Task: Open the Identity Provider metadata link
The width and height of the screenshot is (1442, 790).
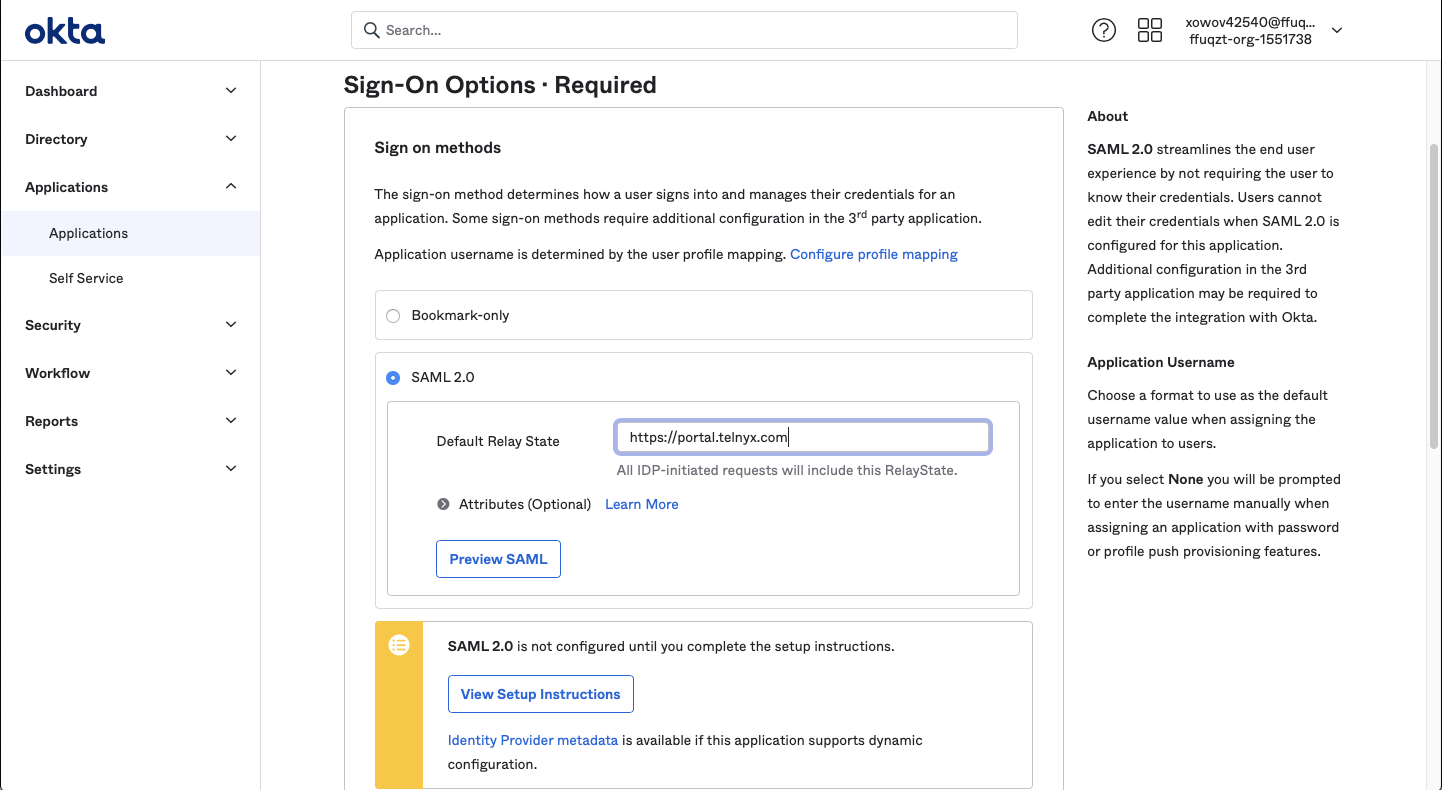Action: tap(533, 740)
